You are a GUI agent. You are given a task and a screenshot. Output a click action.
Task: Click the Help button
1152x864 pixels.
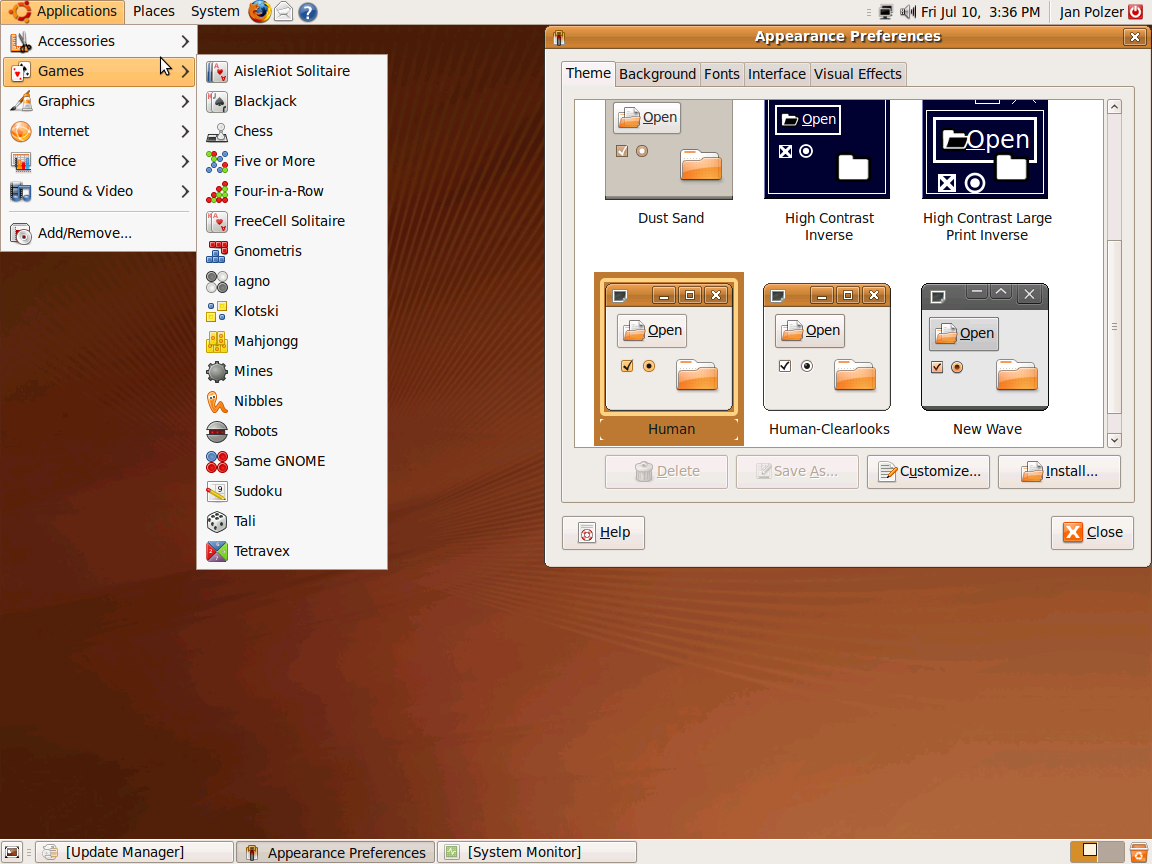click(x=603, y=533)
